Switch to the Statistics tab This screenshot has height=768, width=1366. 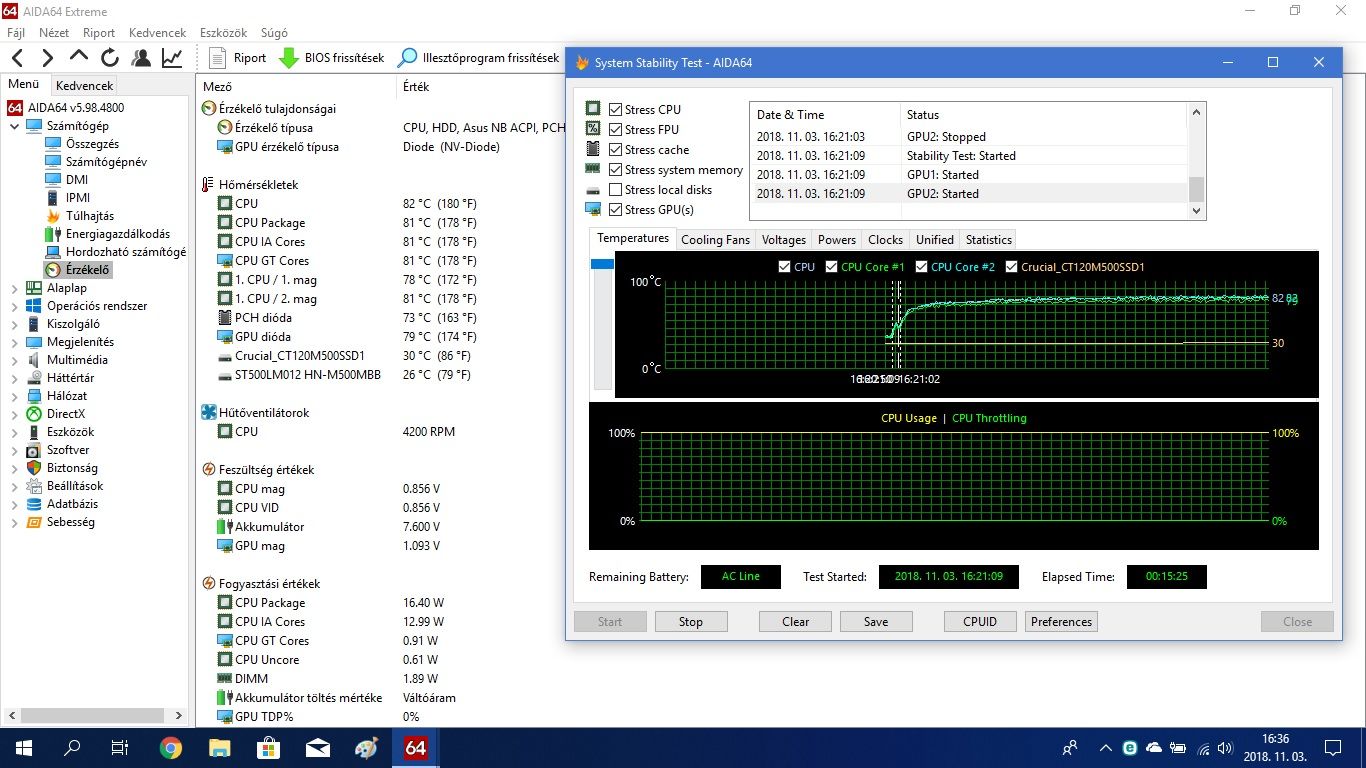pyautogui.click(x=988, y=240)
